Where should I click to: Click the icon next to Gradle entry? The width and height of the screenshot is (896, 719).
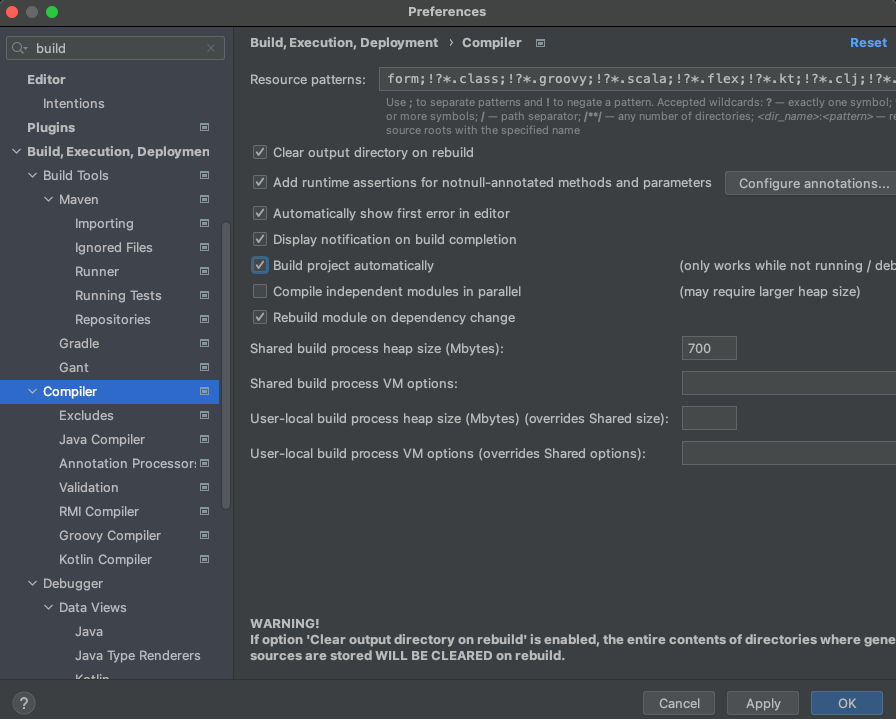204,343
